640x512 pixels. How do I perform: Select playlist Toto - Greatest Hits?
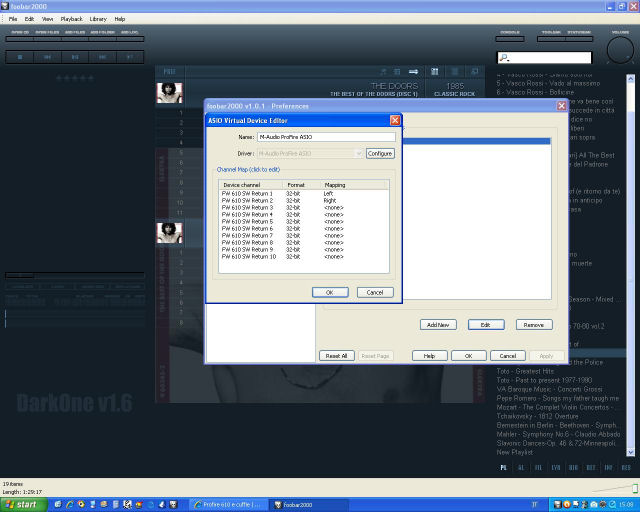(525, 371)
